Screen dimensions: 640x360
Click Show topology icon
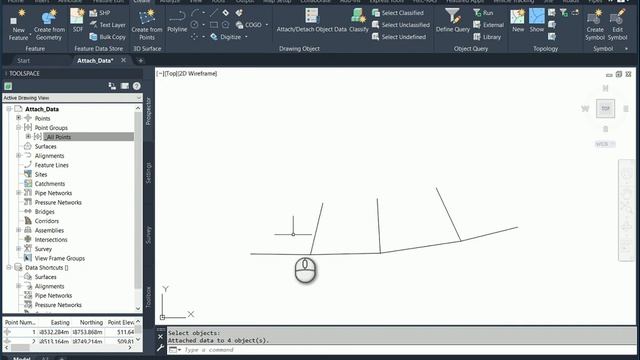click(x=537, y=21)
